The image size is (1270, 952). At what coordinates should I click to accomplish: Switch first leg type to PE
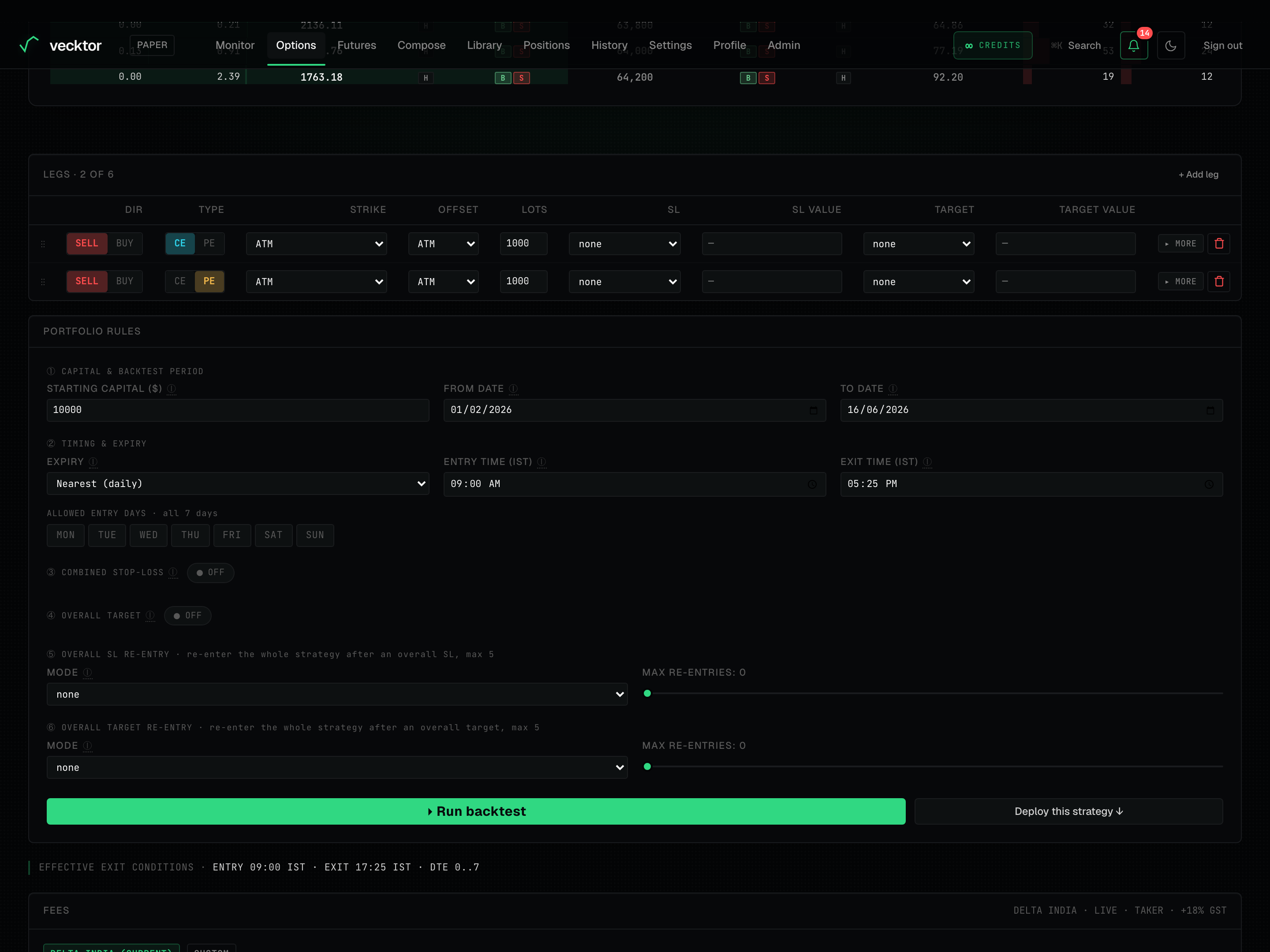[x=209, y=243]
